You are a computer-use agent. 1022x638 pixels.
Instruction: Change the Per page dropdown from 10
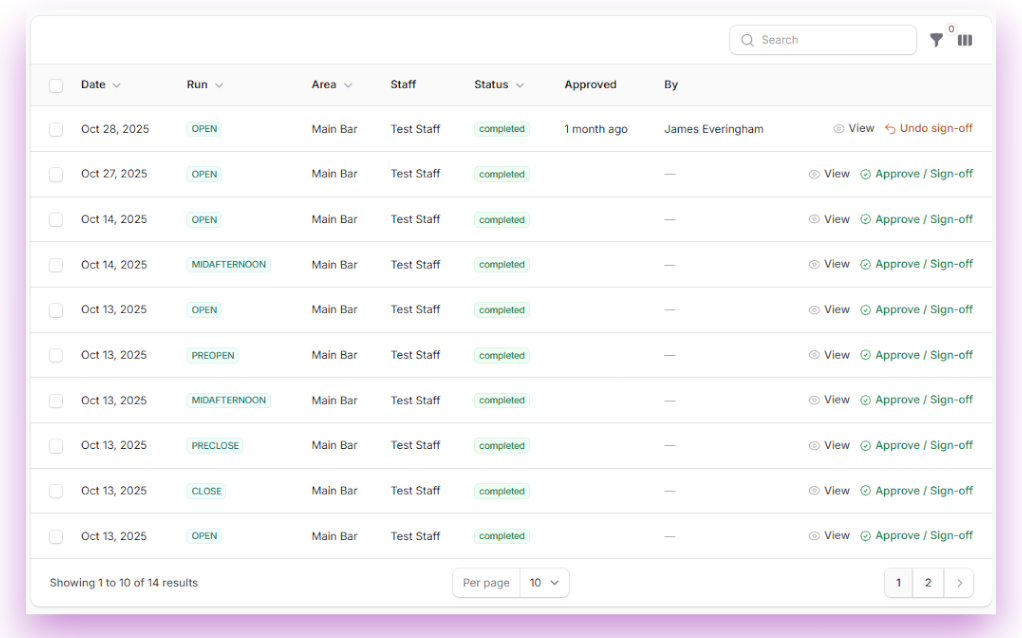tap(544, 582)
